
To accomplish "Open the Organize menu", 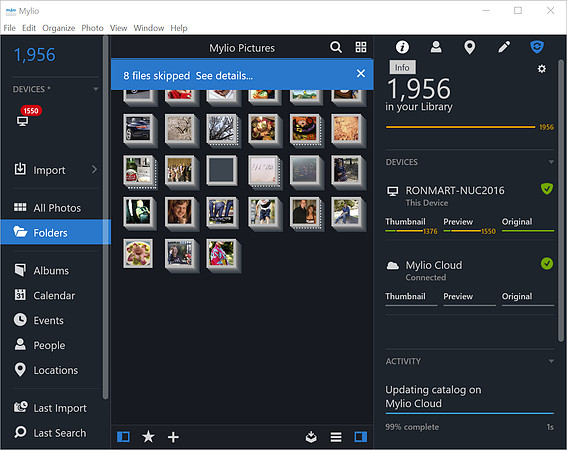I will pyautogui.click(x=59, y=28).
